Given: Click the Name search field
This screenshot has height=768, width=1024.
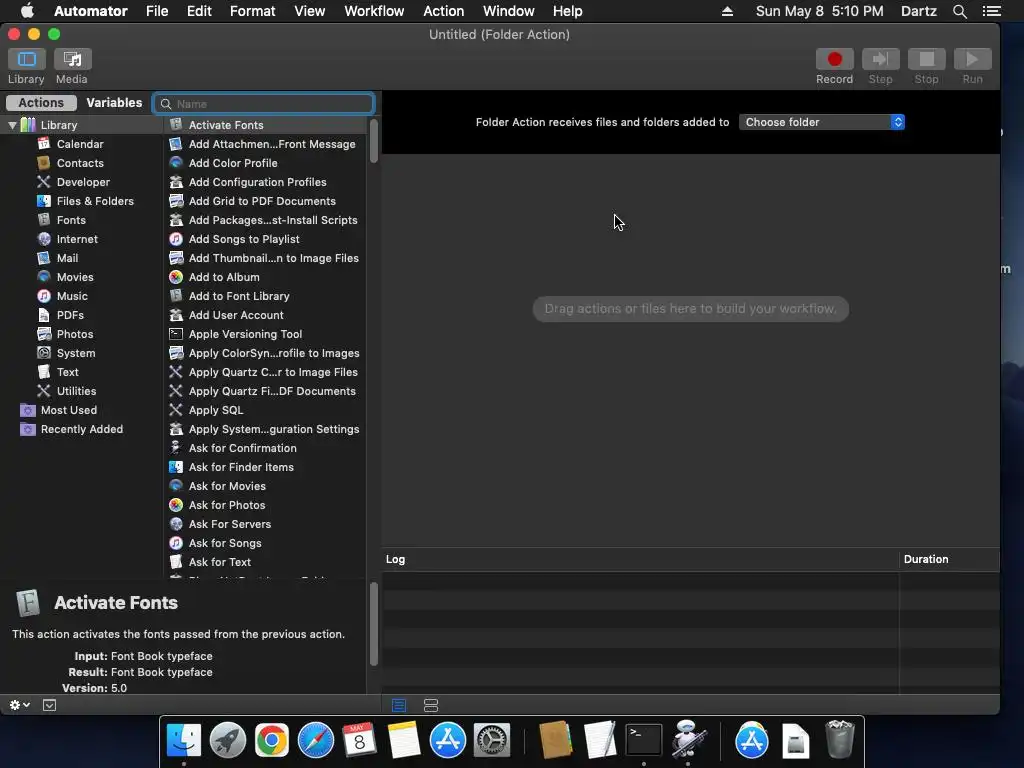Looking at the screenshot, I should pyautogui.click(x=264, y=103).
